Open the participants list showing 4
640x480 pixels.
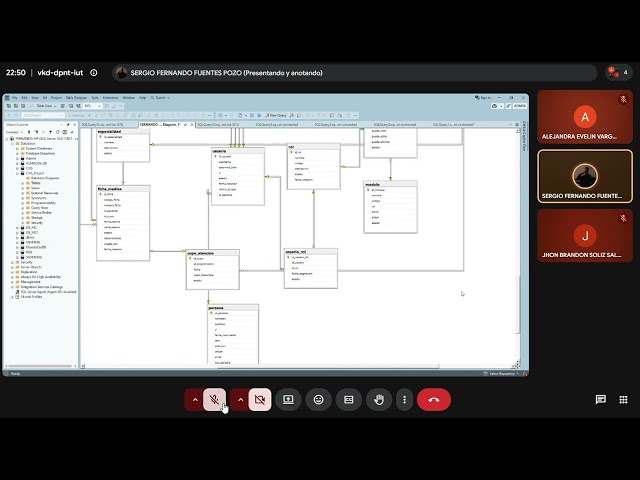619,73
